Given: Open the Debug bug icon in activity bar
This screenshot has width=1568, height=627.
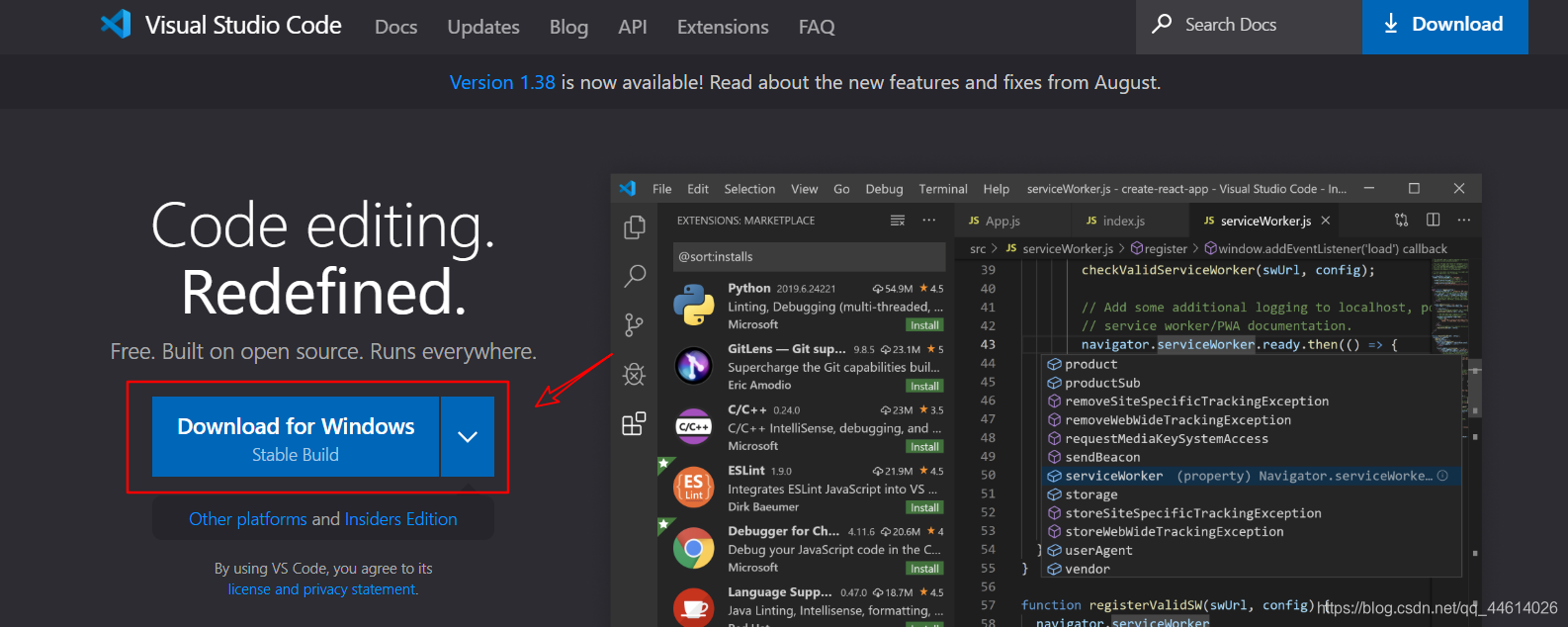Looking at the screenshot, I should [635, 374].
